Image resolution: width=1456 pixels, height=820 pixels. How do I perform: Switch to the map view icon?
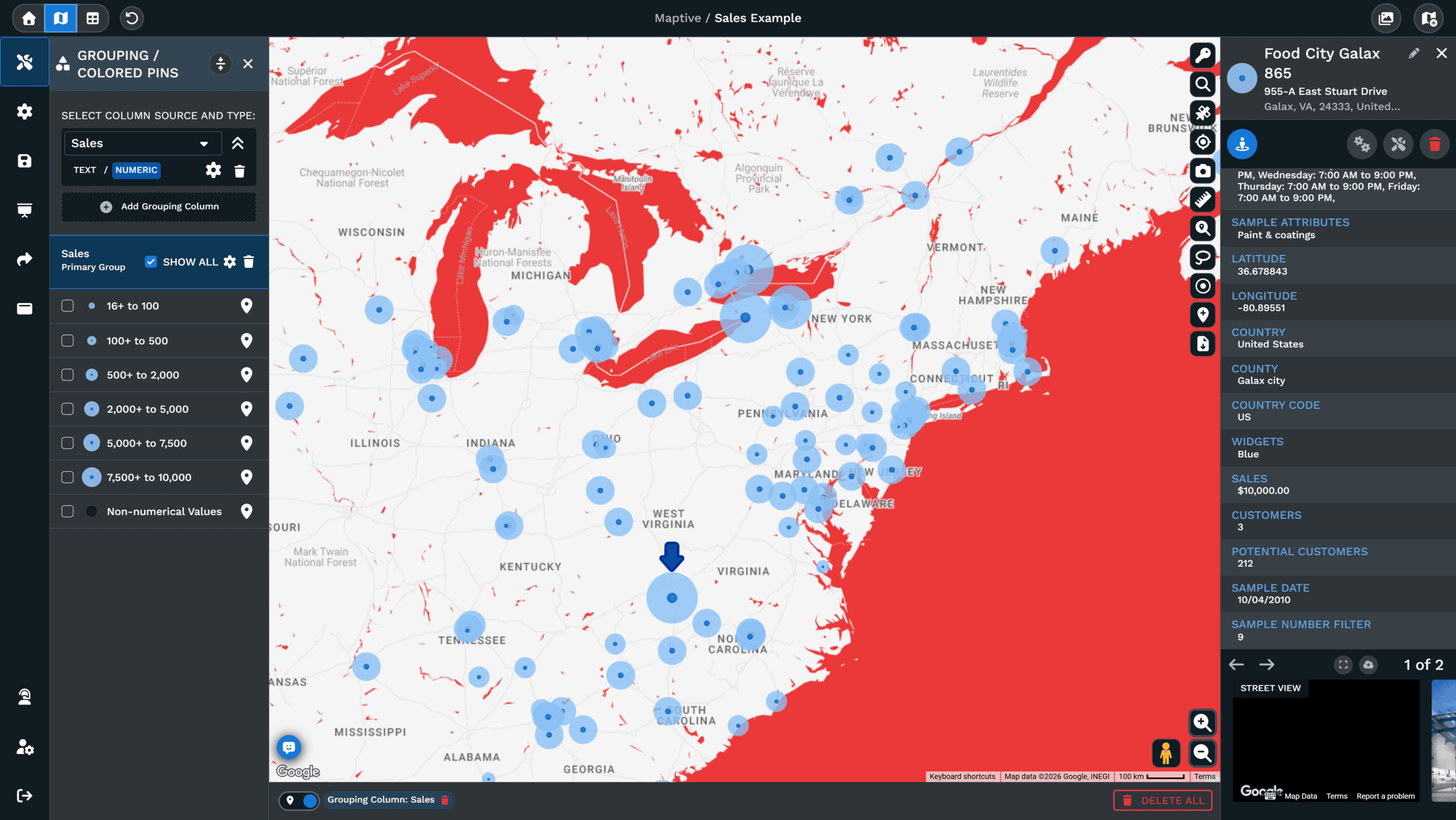pyautogui.click(x=60, y=18)
